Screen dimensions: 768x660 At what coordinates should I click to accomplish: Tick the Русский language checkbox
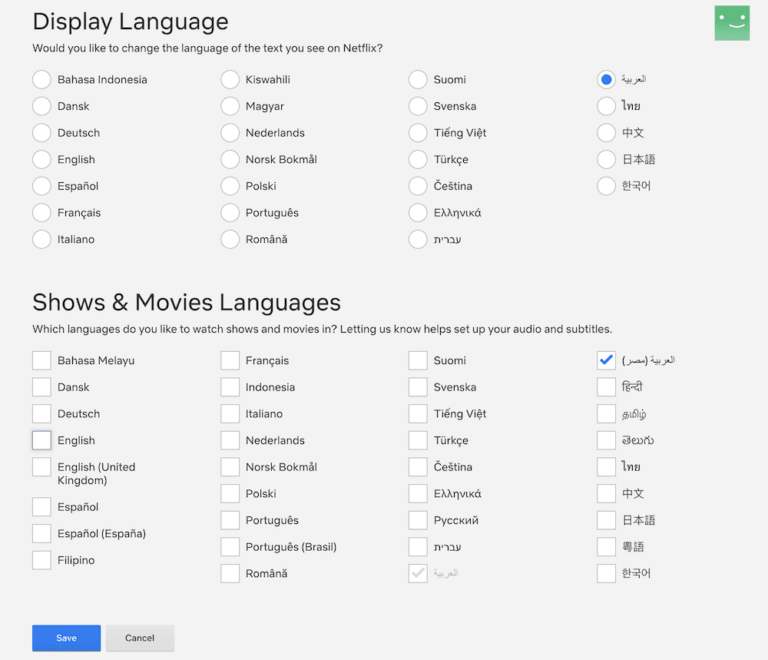tap(418, 520)
